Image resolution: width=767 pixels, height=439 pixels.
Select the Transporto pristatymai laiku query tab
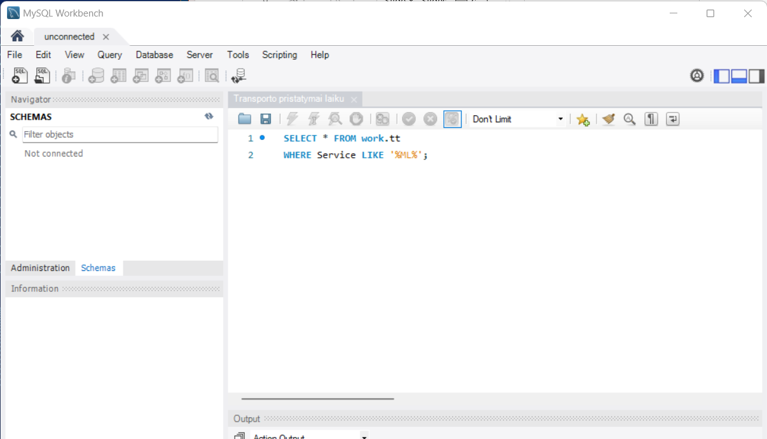click(x=289, y=99)
